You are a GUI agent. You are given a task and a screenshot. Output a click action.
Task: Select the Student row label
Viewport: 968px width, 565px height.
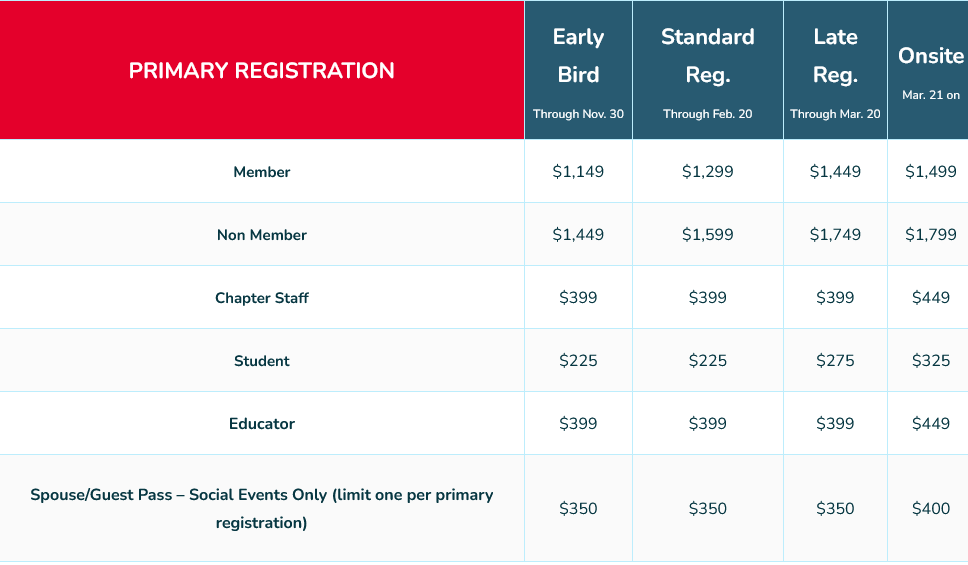pos(262,361)
